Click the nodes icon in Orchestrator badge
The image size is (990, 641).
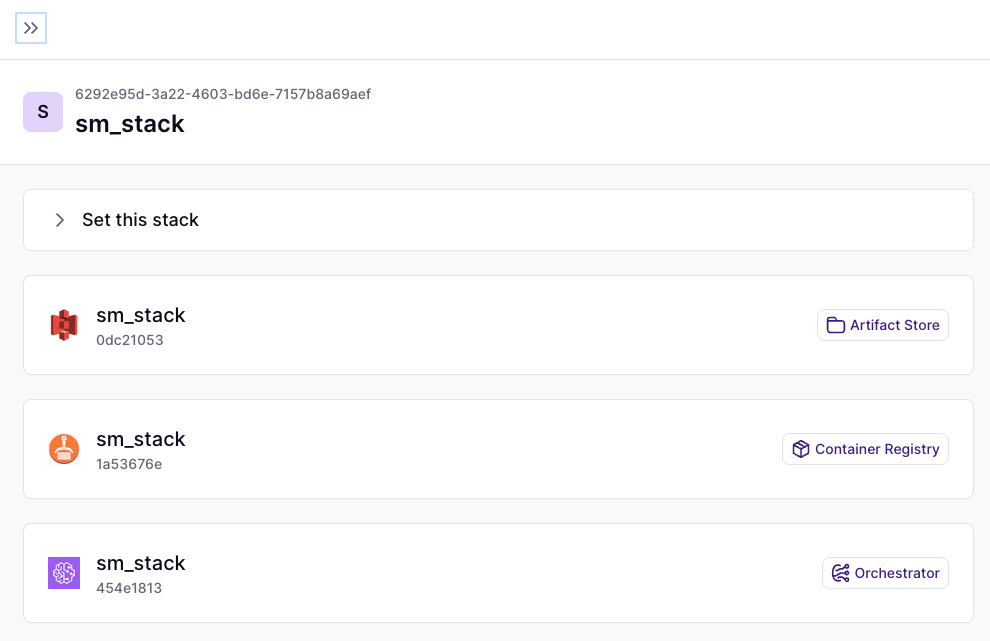tap(840, 573)
